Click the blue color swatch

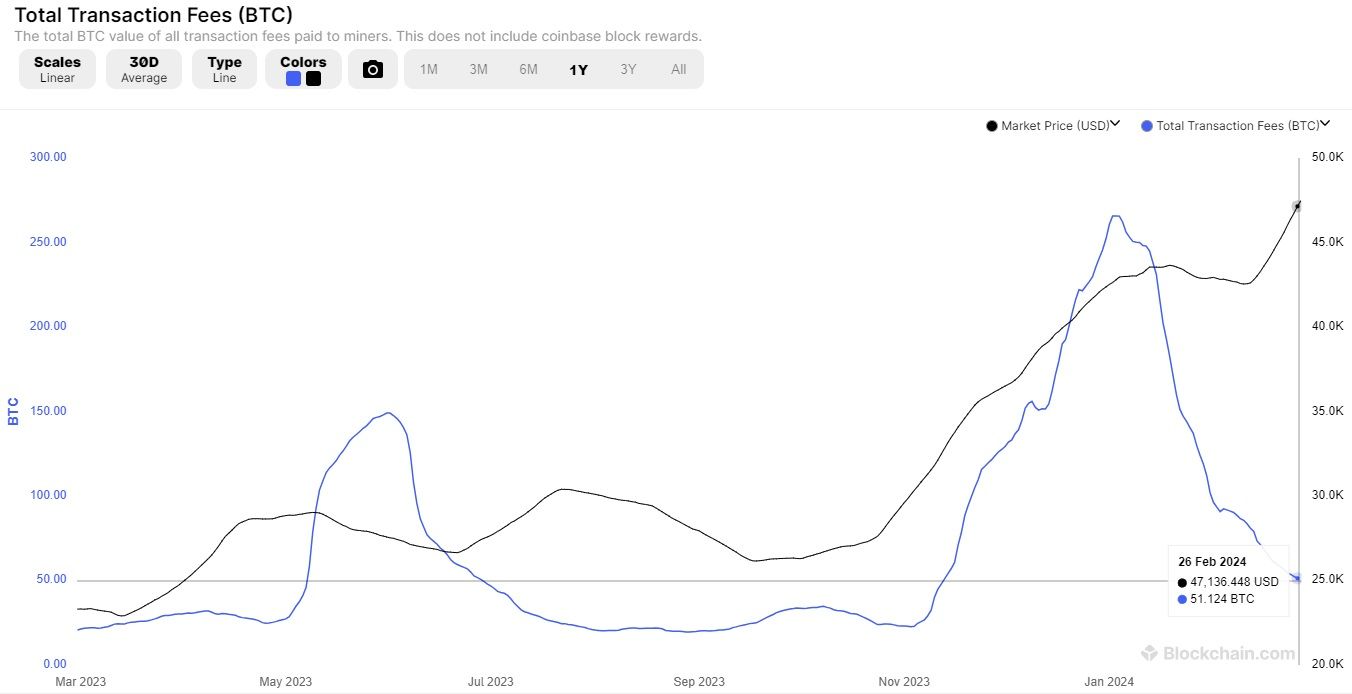coord(293,79)
